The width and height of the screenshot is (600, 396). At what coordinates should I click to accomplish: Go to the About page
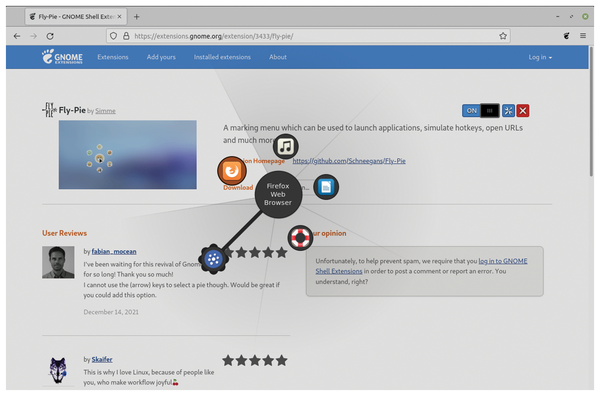278,57
